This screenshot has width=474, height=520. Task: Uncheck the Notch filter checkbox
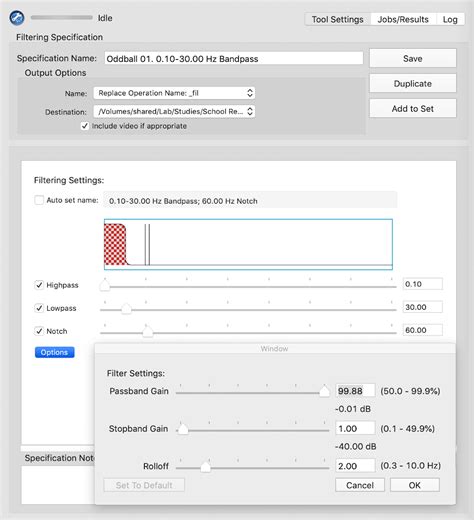point(39,331)
